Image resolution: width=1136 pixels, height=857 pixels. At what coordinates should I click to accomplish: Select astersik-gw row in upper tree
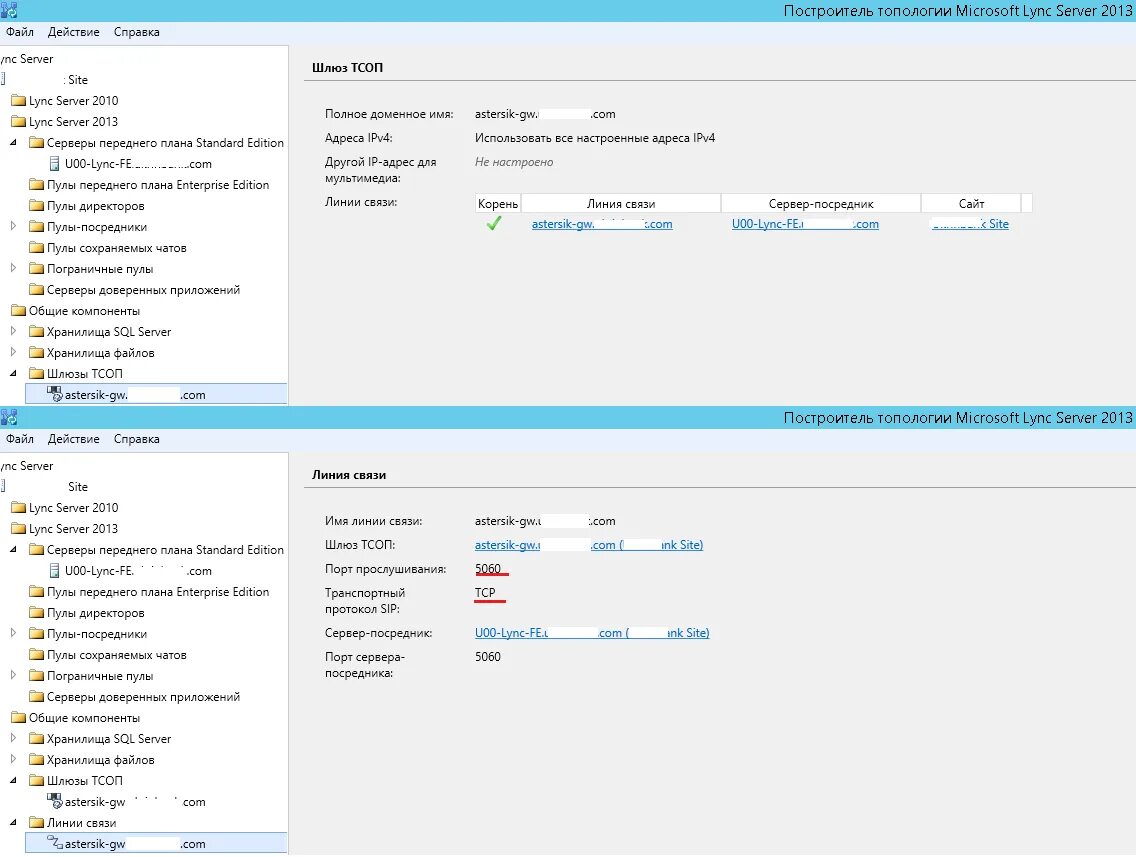pos(156,395)
